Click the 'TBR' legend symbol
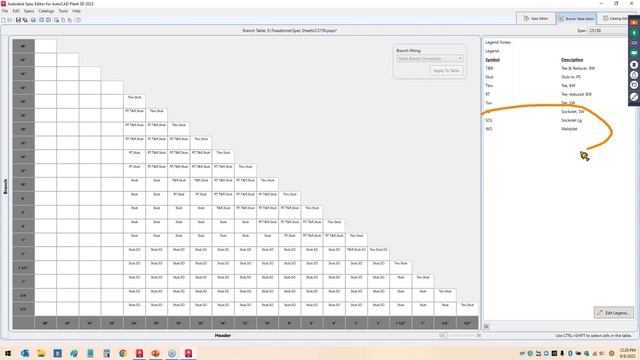The image size is (640, 360). (x=489, y=69)
